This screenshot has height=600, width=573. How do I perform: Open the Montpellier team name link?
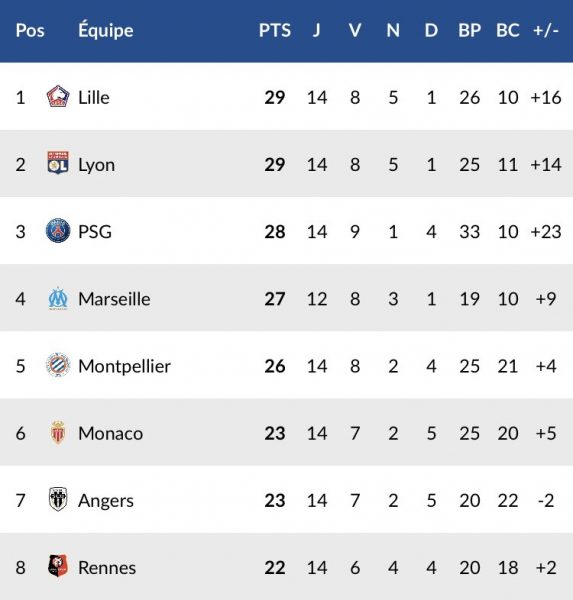tap(124, 366)
